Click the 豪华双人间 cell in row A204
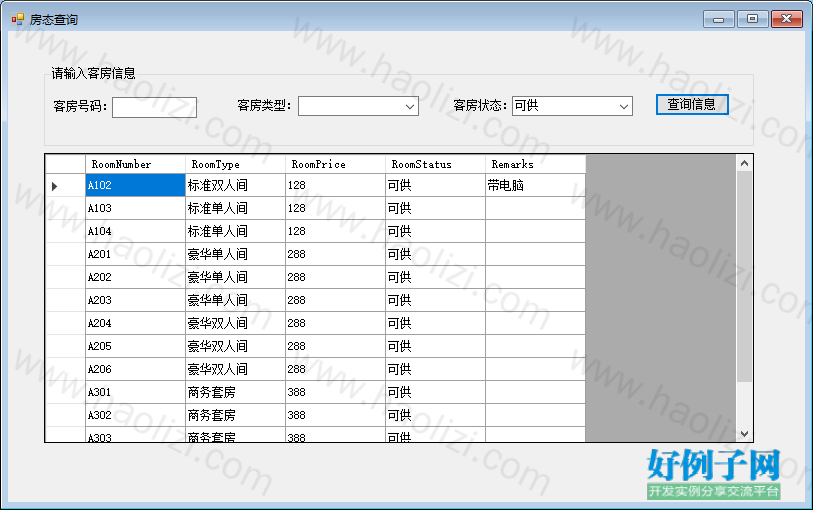813x510 pixels. pyautogui.click(x=235, y=323)
